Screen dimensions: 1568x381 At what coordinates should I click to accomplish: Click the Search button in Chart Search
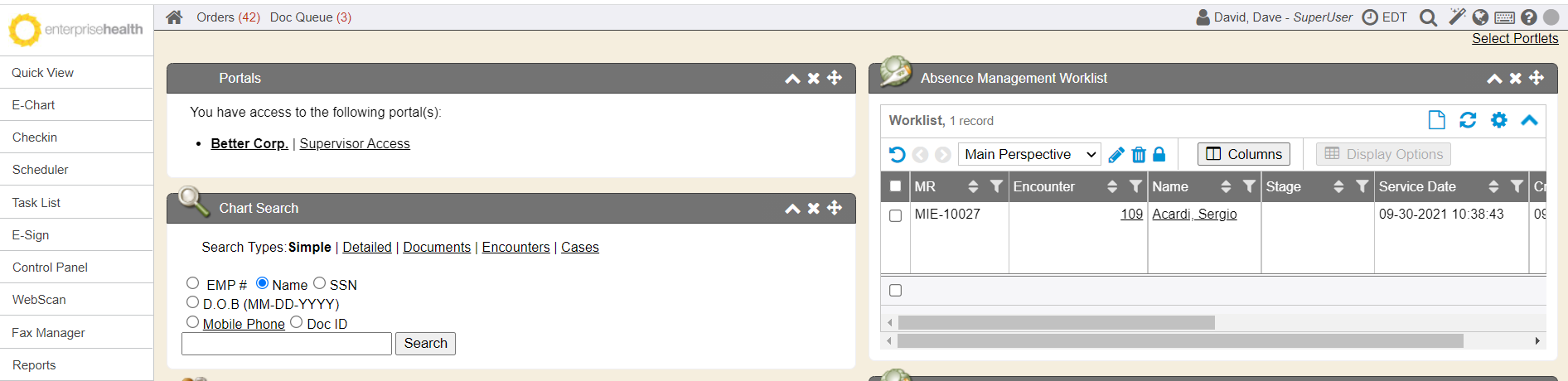point(425,344)
